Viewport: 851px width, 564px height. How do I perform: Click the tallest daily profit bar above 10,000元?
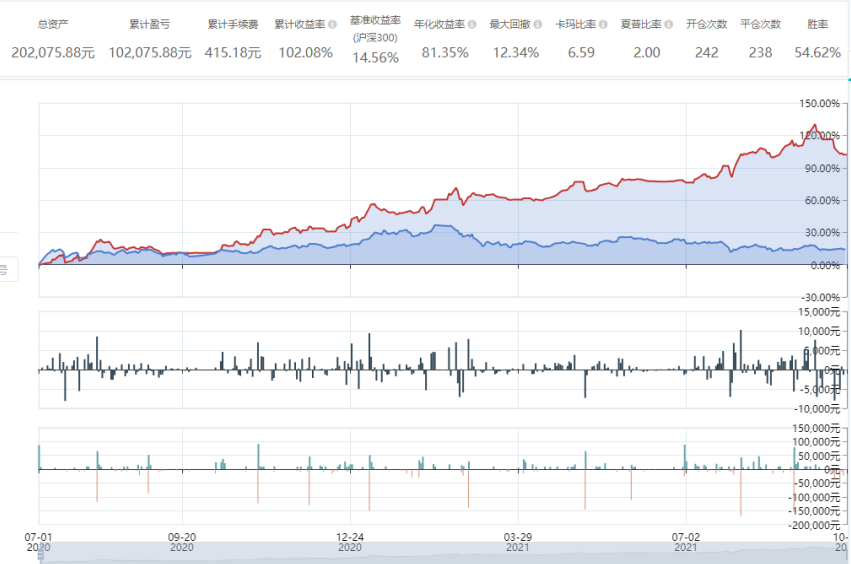click(740, 331)
